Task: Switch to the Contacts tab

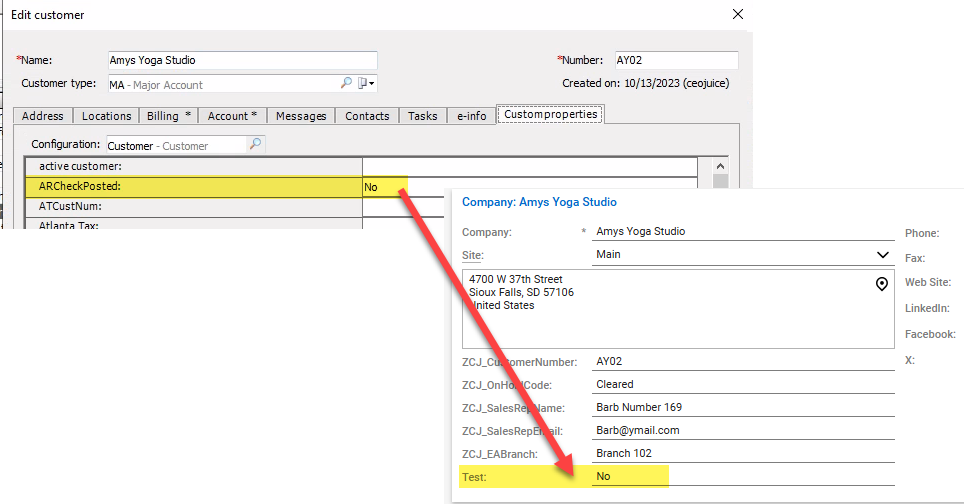Action: (367, 116)
